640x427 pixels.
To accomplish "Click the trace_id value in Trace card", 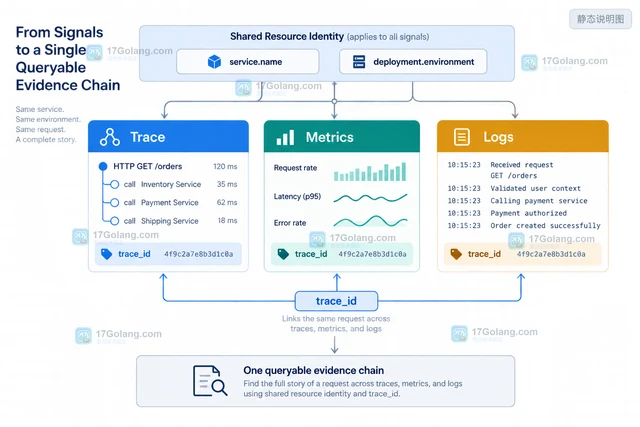I will click(x=199, y=254).
